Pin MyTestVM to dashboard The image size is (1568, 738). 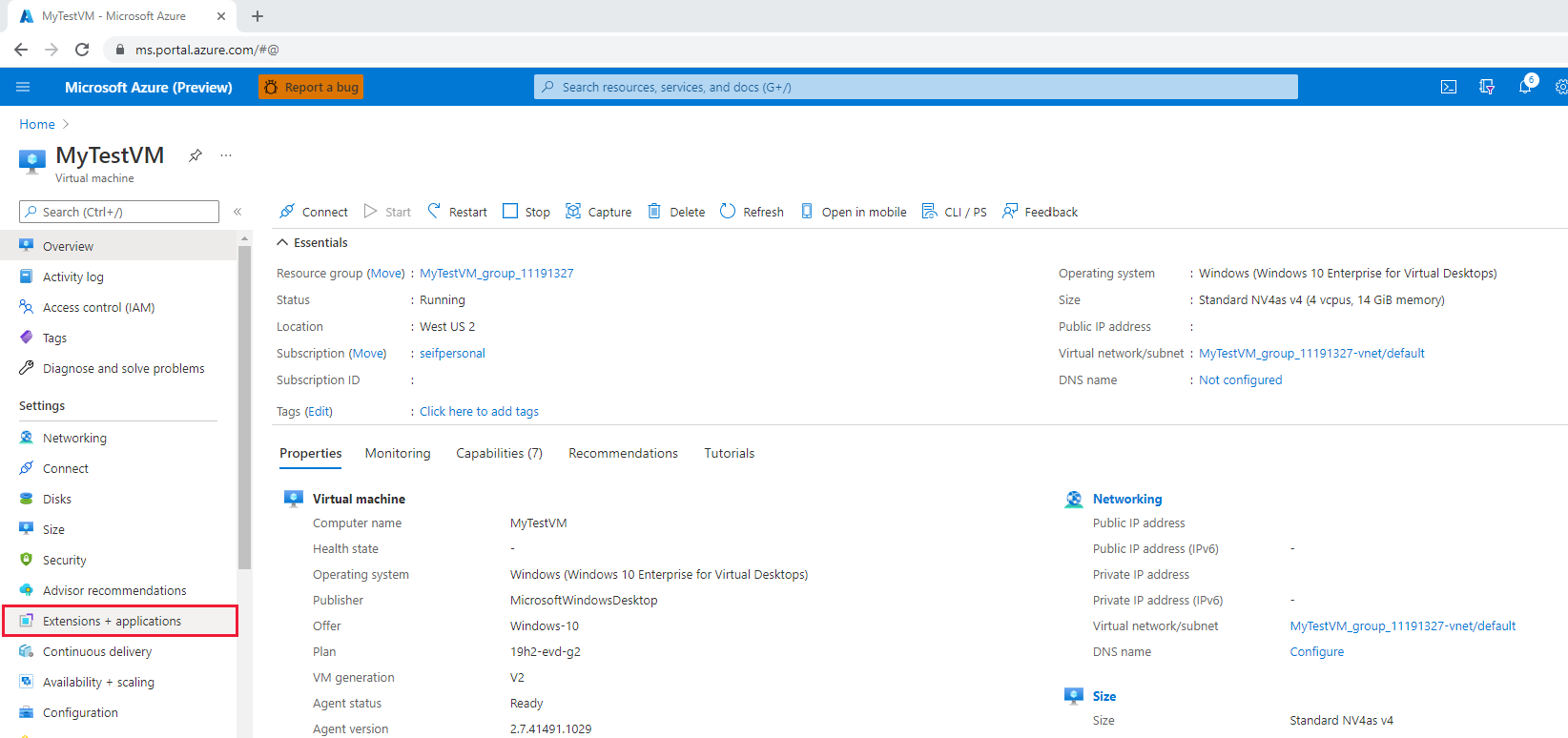195,155
